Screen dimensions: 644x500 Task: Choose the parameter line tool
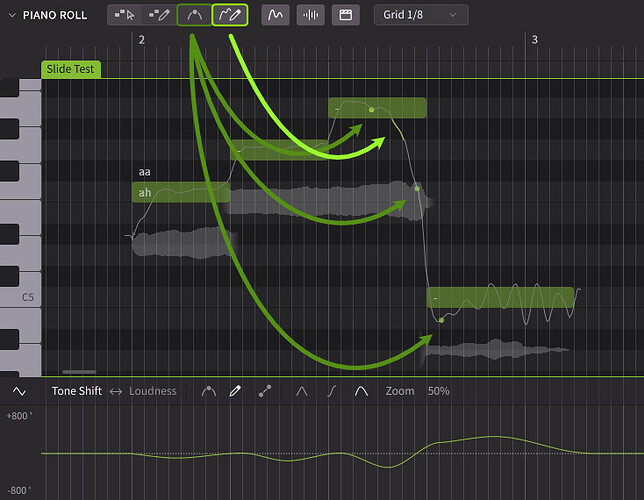(265, 391)
